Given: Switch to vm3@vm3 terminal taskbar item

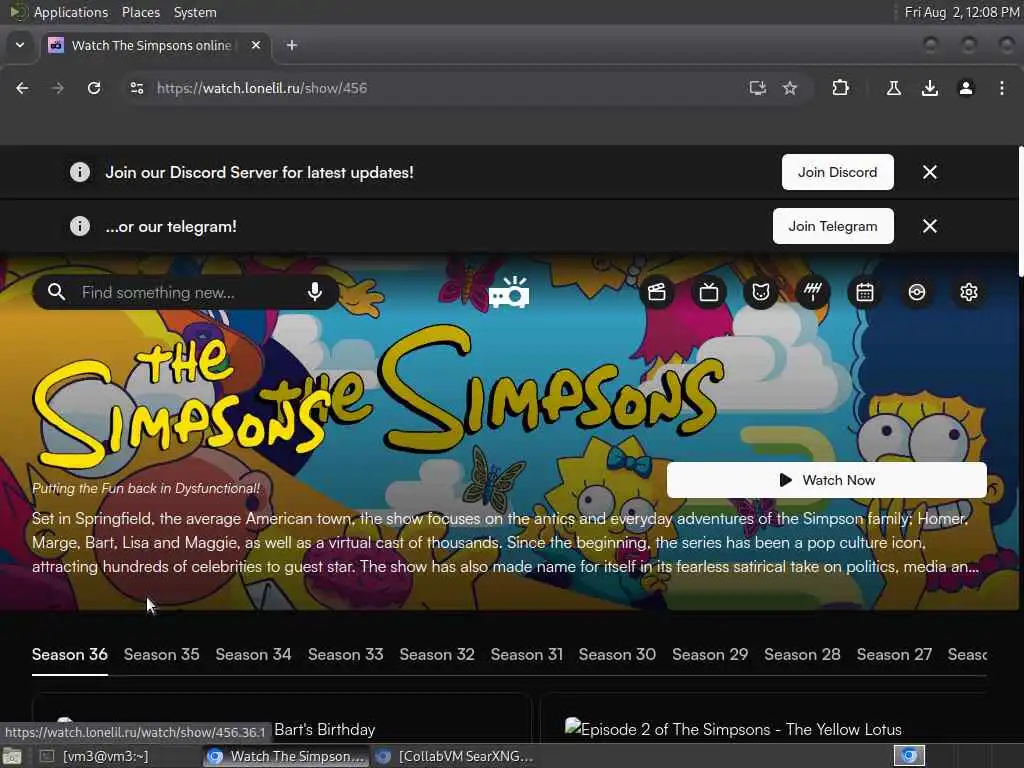Looking at the screenshot, I should coord(95,756).
